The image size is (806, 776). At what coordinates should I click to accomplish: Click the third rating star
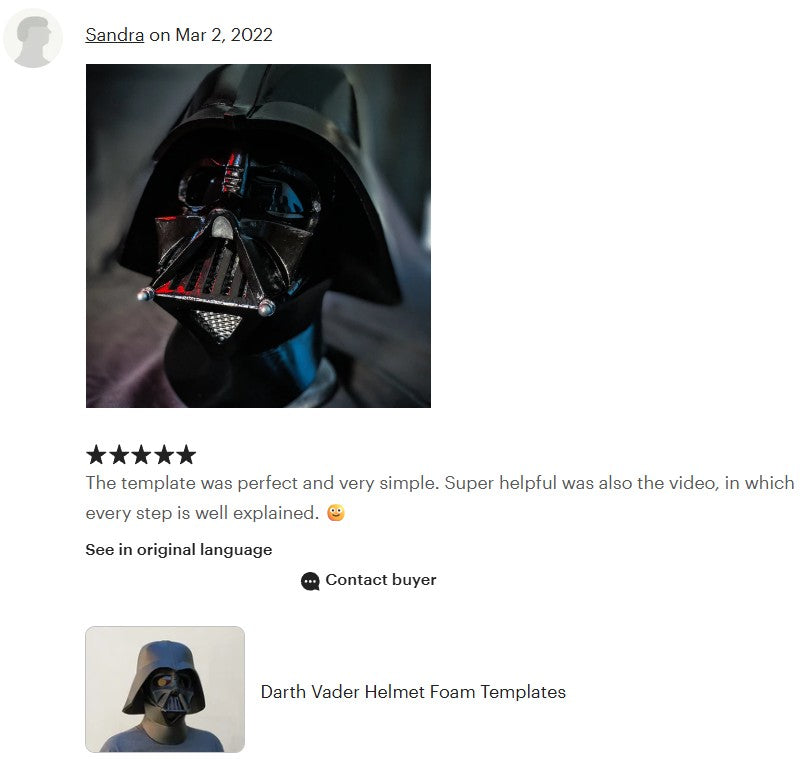[x=141, y=455]
